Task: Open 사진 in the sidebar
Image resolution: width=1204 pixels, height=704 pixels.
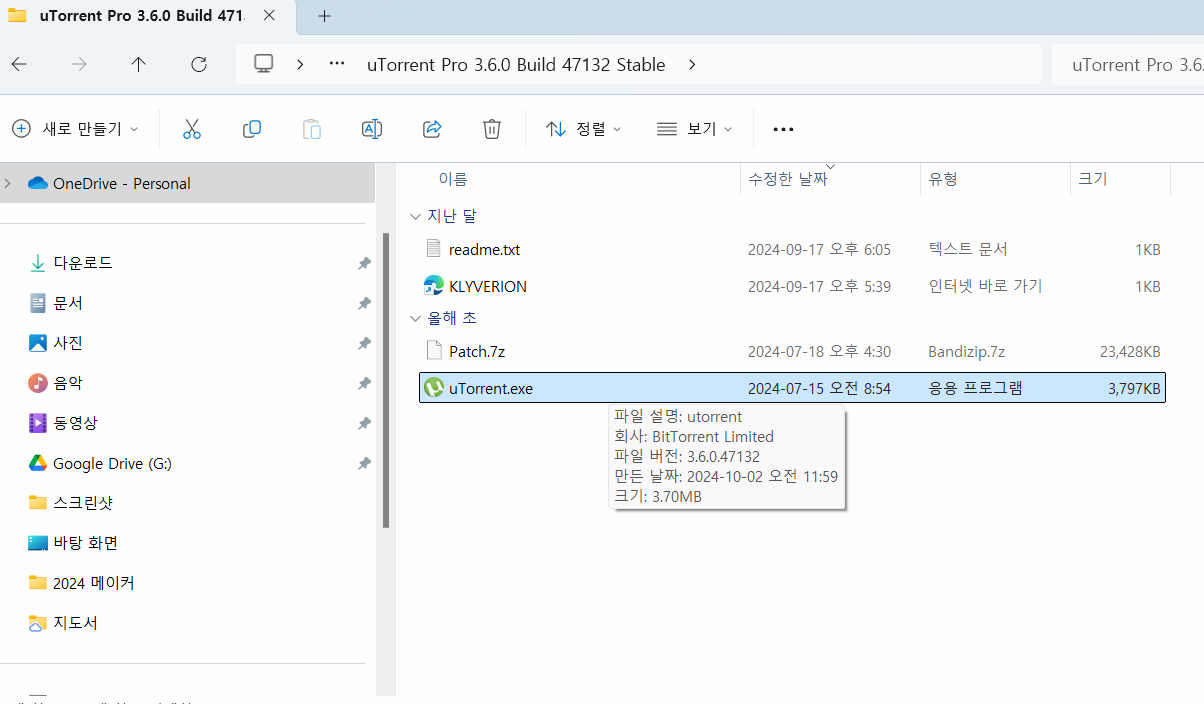Action: tap(68, 343)
